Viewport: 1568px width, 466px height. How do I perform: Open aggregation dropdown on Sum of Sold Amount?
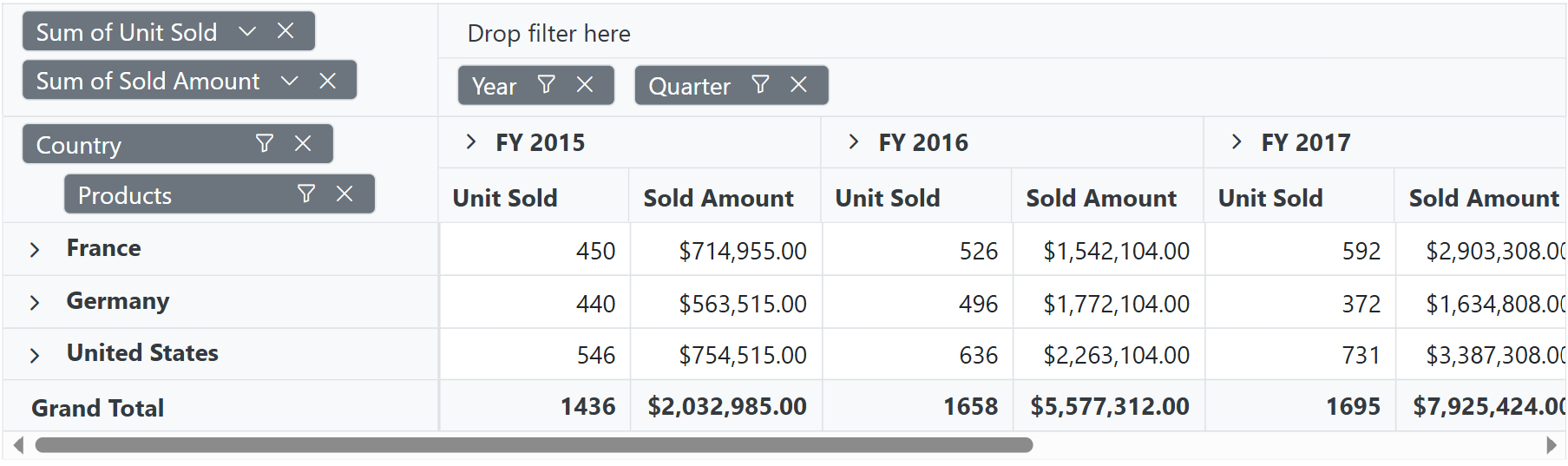pos(290,81)
